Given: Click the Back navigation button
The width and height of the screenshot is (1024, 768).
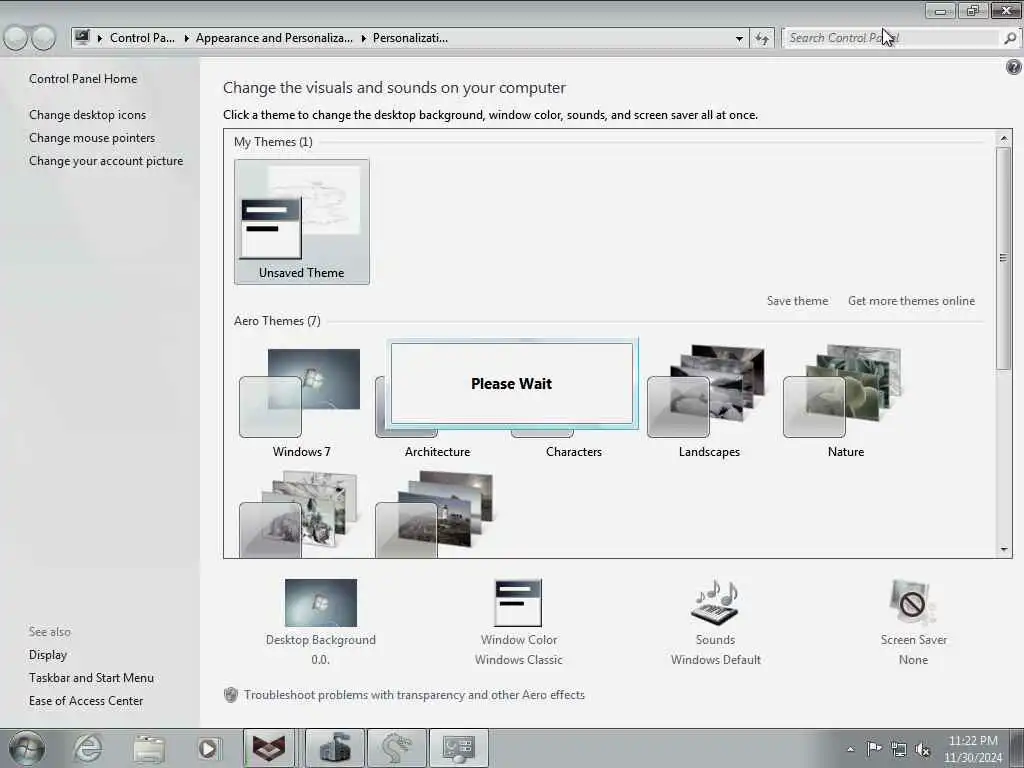Looking at the screenshot, I should pyautogui.click(x=16, y=38).
